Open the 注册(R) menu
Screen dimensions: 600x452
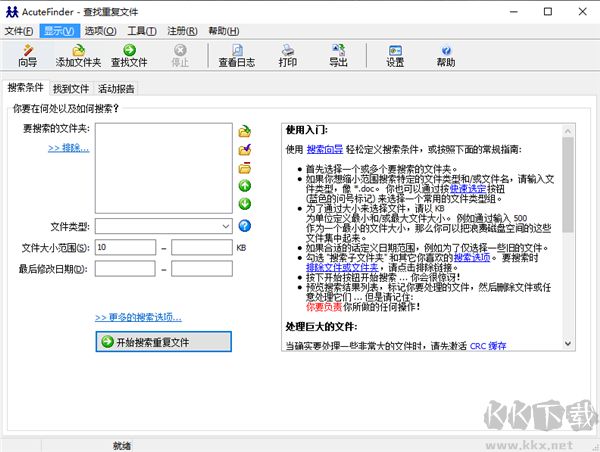182,31
